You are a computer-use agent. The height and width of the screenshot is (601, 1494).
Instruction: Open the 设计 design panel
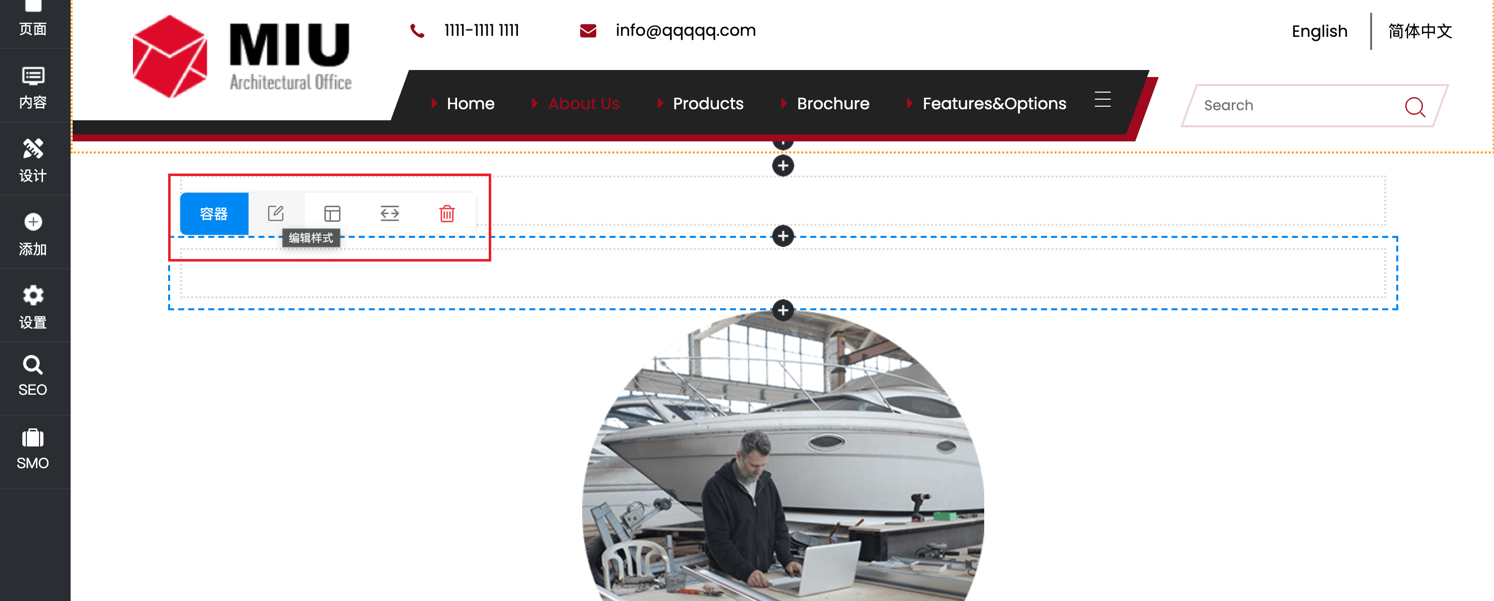33,160
